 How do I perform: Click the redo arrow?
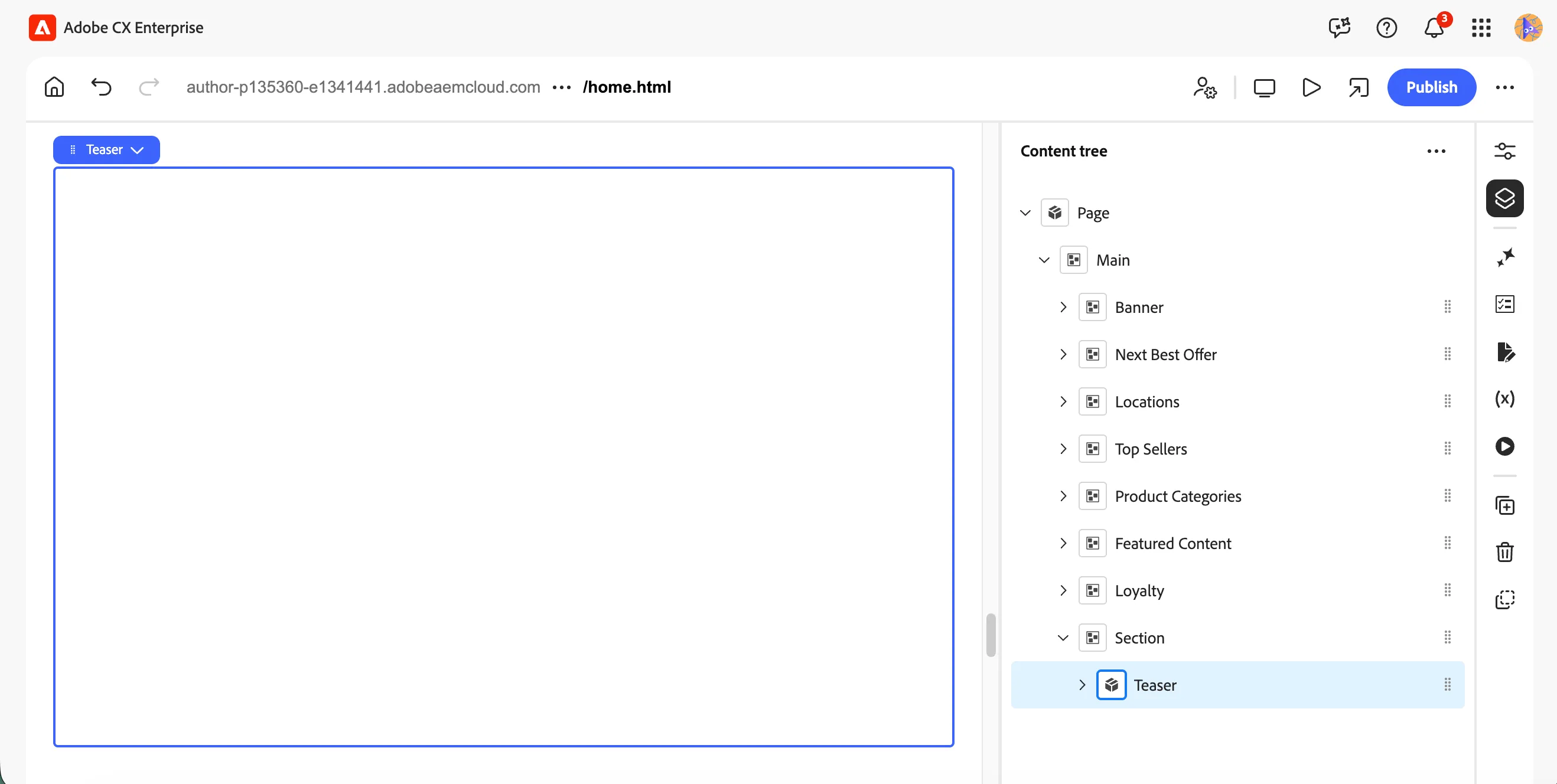click(x=149, y=87)
